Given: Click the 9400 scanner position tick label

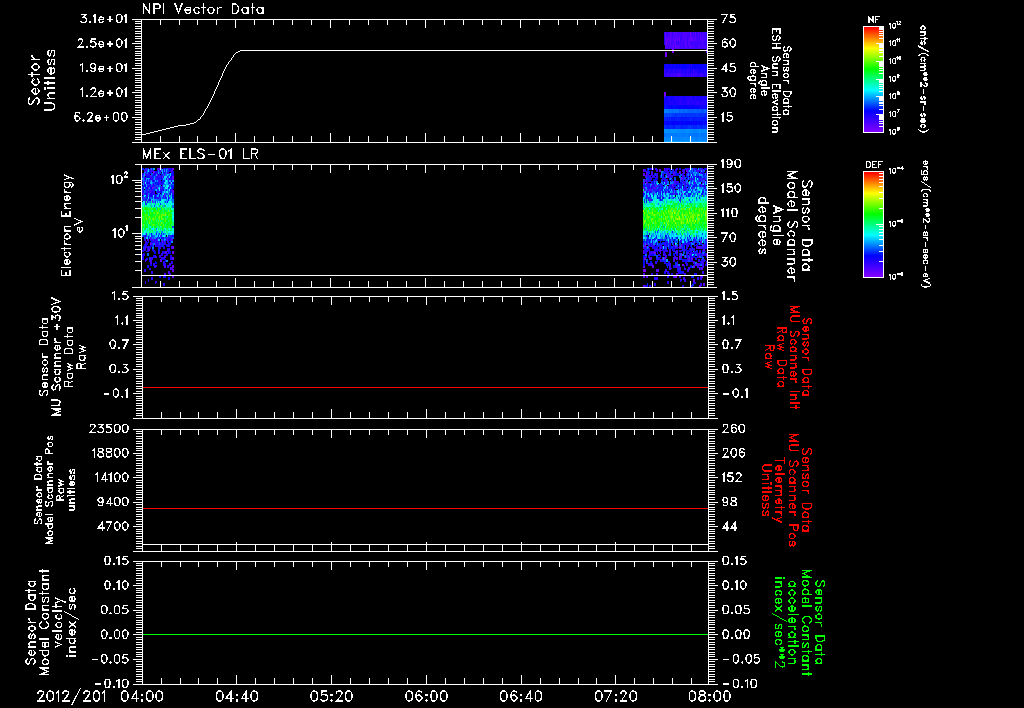Looking at the screenshot, I should (x=114, y=502).
